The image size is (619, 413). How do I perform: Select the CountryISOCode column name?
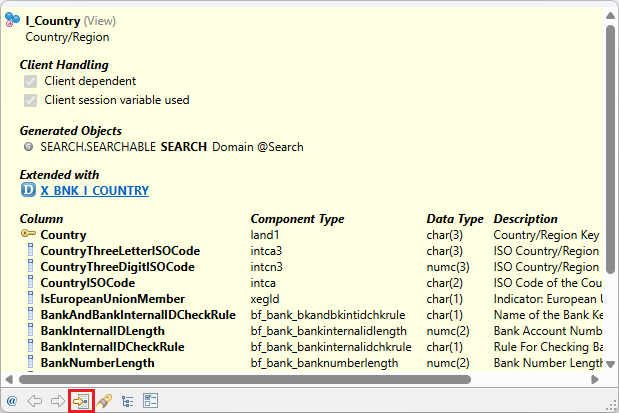[x=88, y=283]
